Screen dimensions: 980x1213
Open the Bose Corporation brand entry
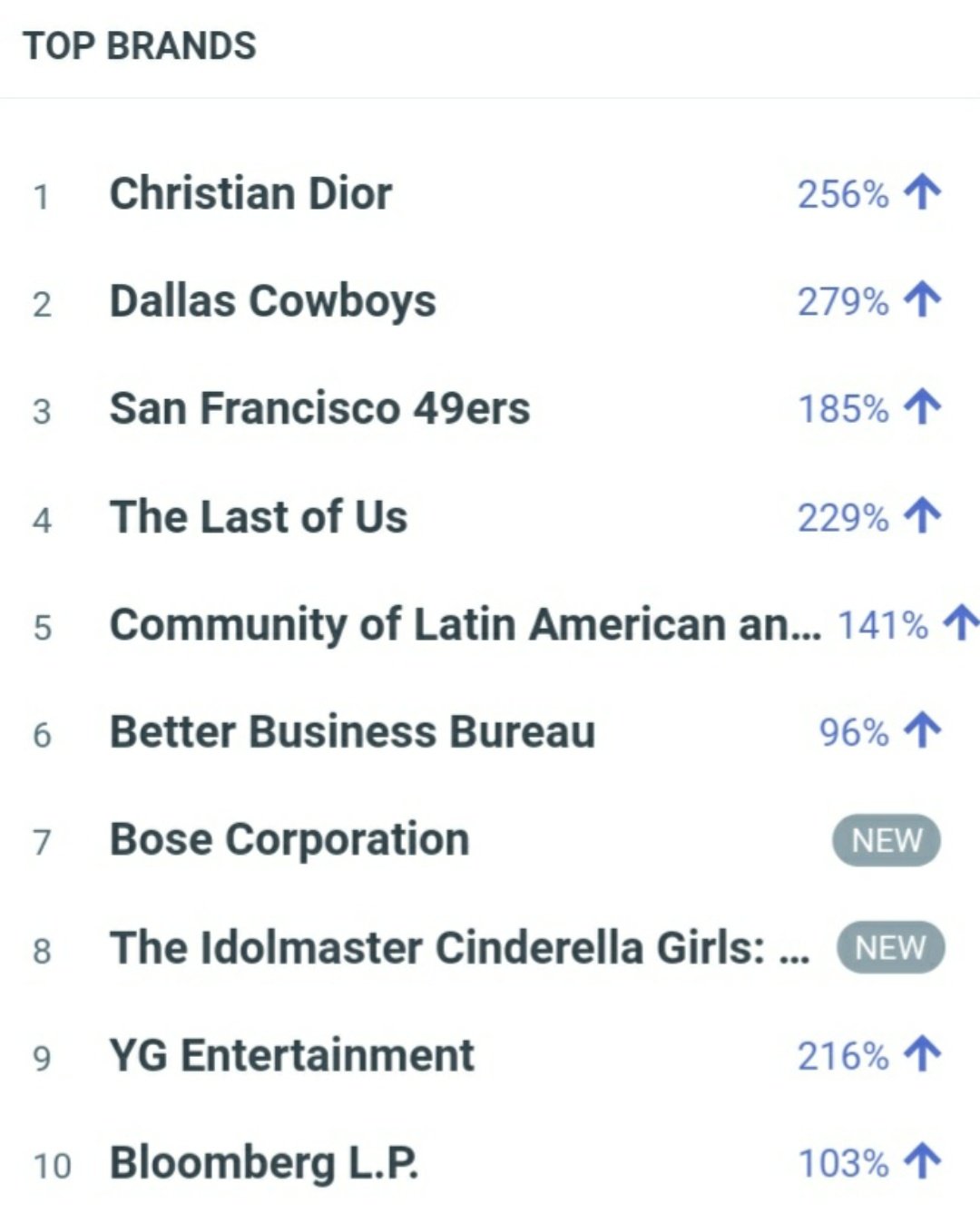tap(289, 840)
